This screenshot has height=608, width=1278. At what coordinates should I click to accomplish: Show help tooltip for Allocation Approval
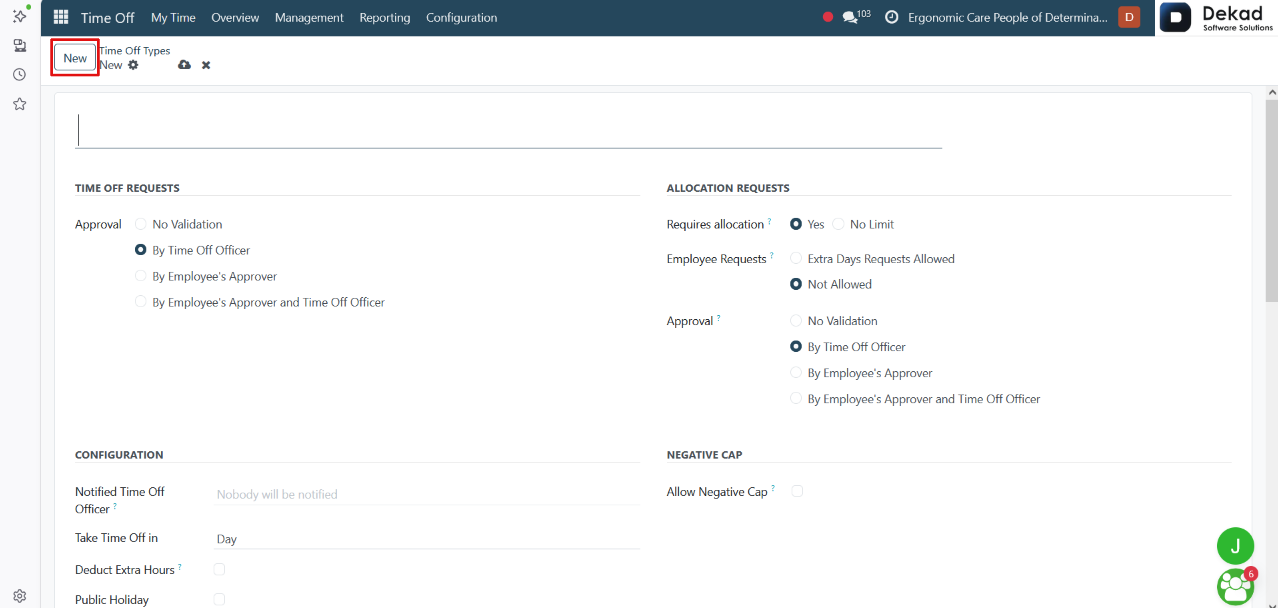point(718,319)
